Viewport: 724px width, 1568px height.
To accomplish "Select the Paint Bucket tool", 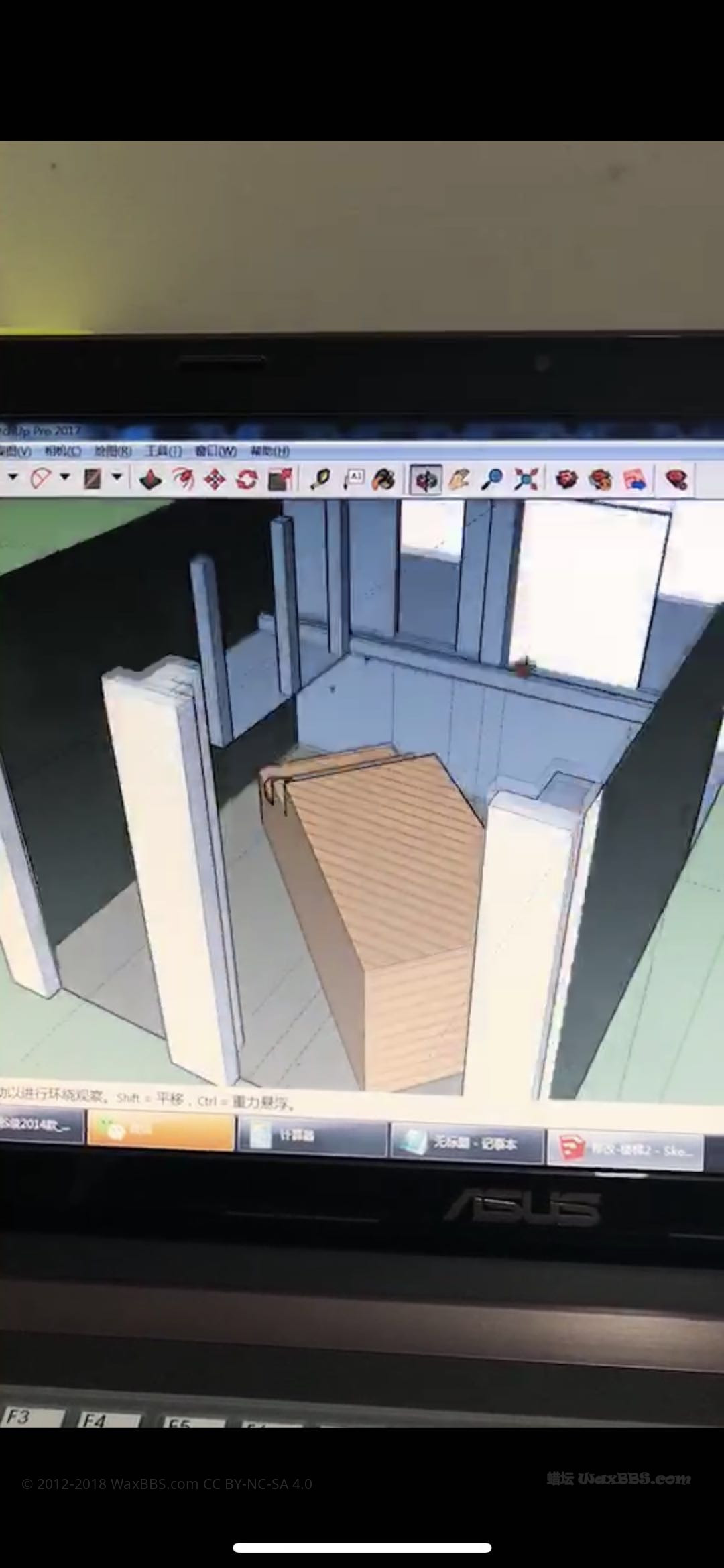I will [x=383, y=479].
